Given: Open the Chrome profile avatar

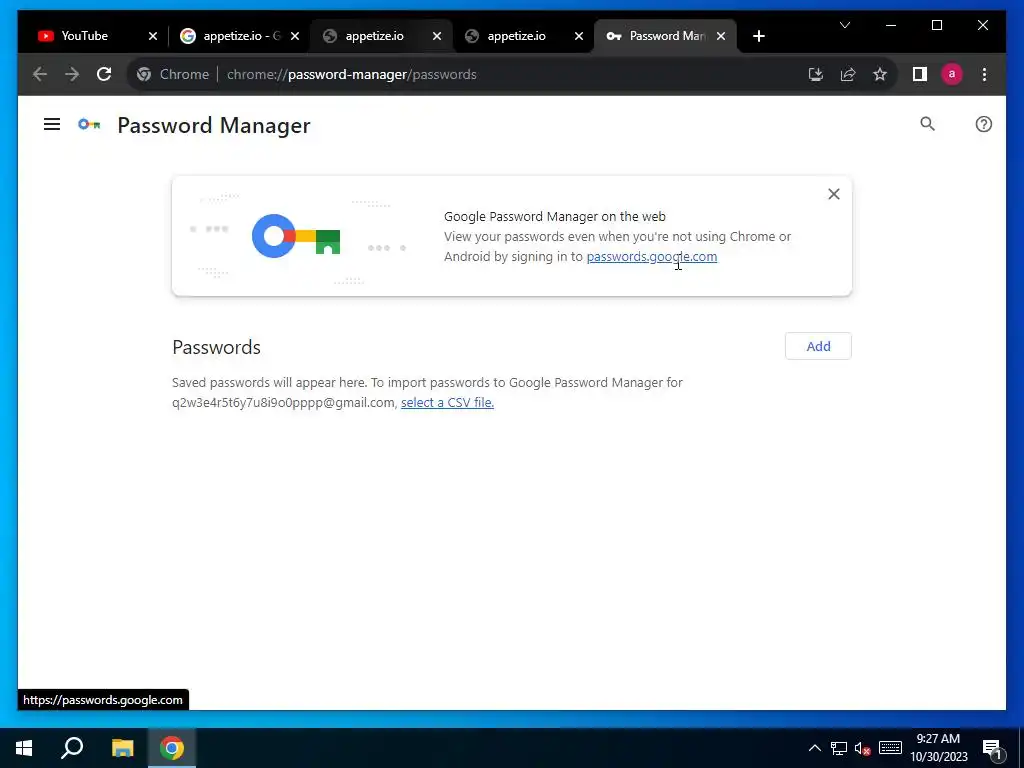Looking at the screenshot, I should click(x=952, y=74).
